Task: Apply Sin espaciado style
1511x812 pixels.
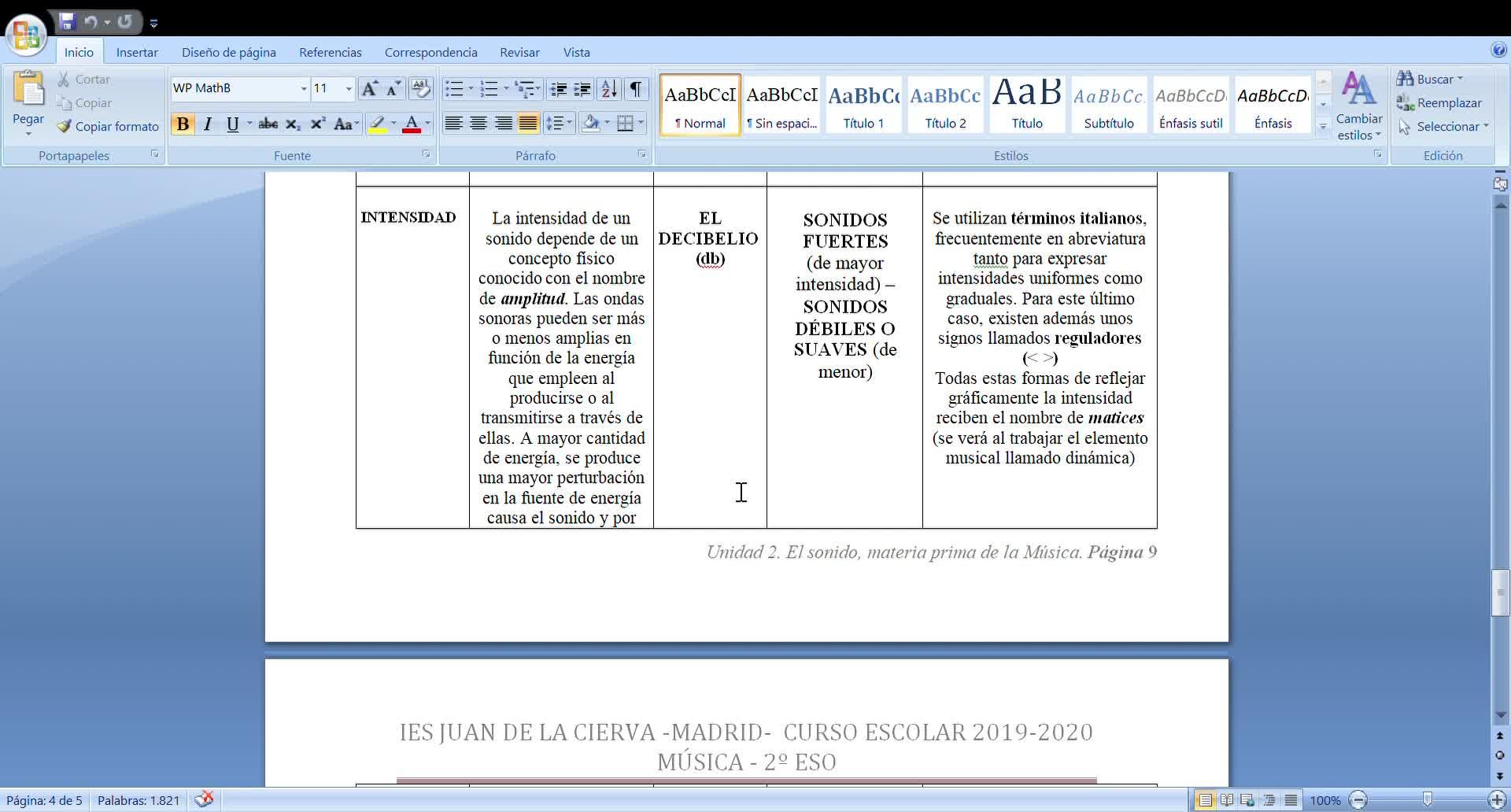Action: click(x=782, y=105)
